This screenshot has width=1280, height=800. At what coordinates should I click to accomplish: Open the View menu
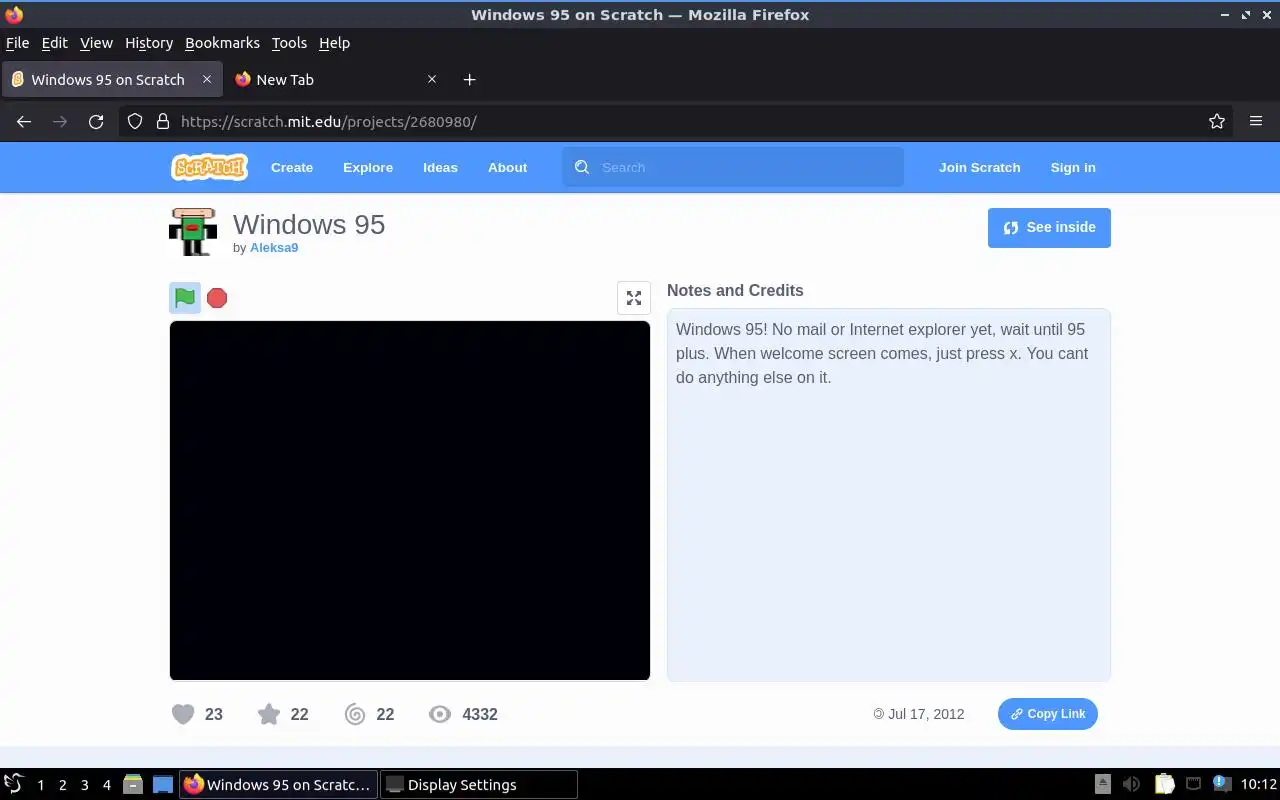pos(96,43)
